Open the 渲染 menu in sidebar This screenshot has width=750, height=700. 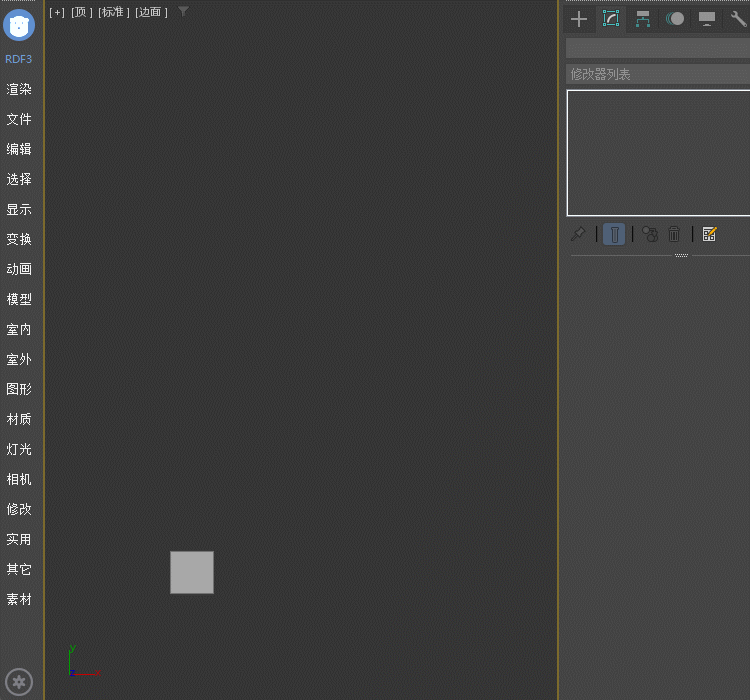pos(19,89)
